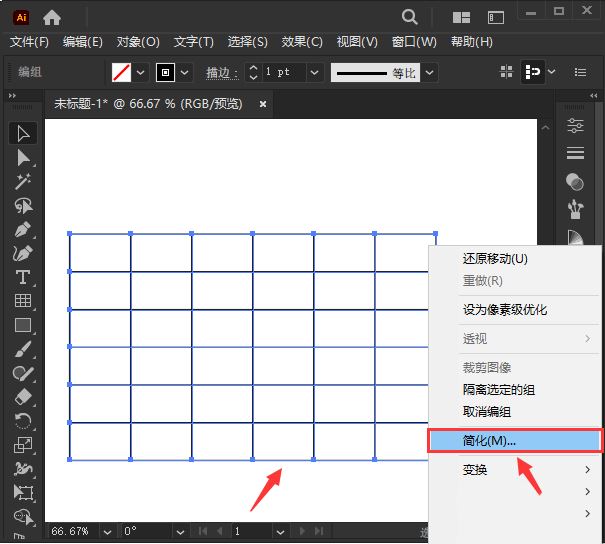This screenshot has height=544, width=605.
Task: Open the 文字(T) menu
Action: [193, 42]
